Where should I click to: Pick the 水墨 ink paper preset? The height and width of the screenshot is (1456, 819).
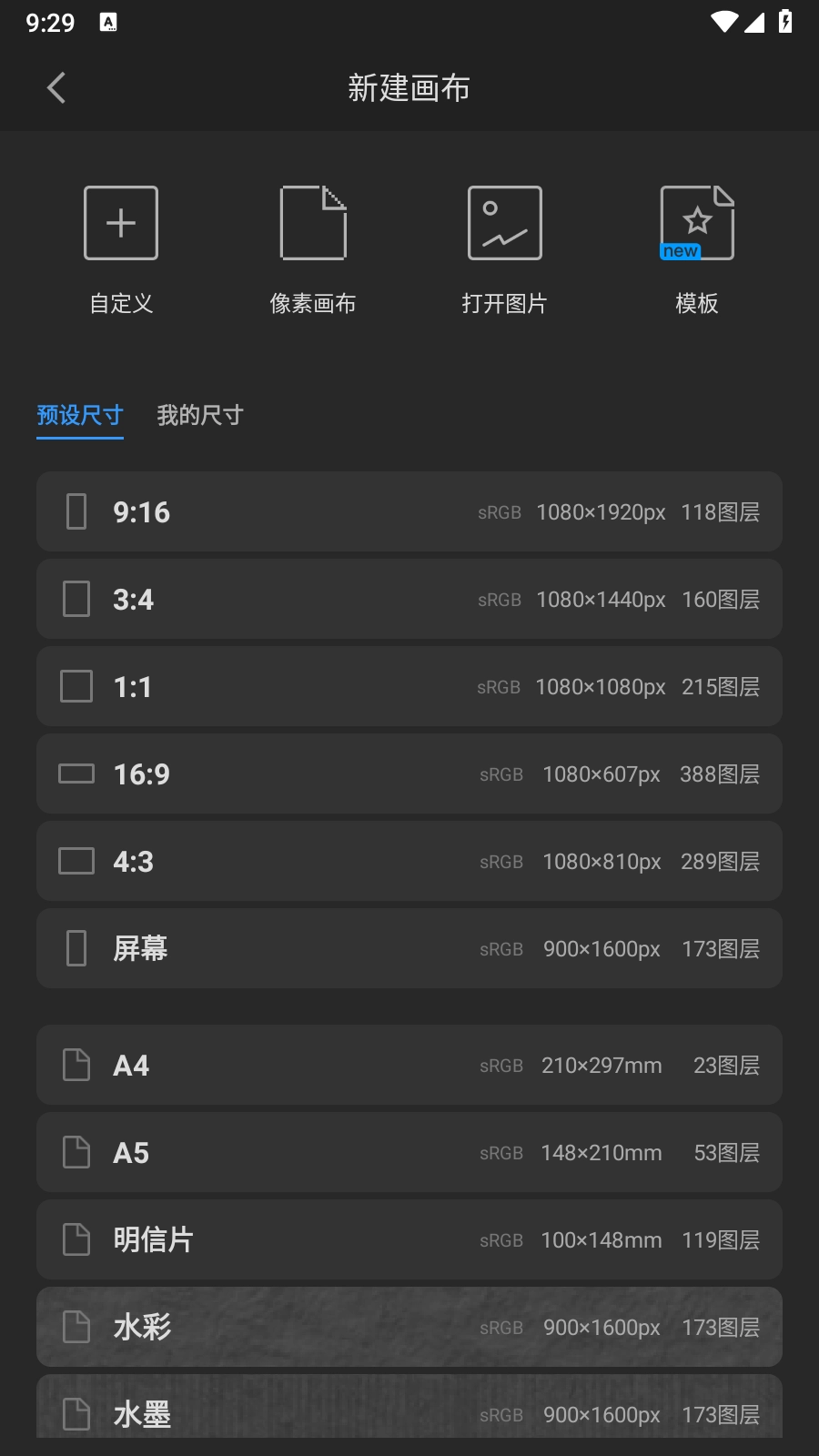tap(409, 1409)
